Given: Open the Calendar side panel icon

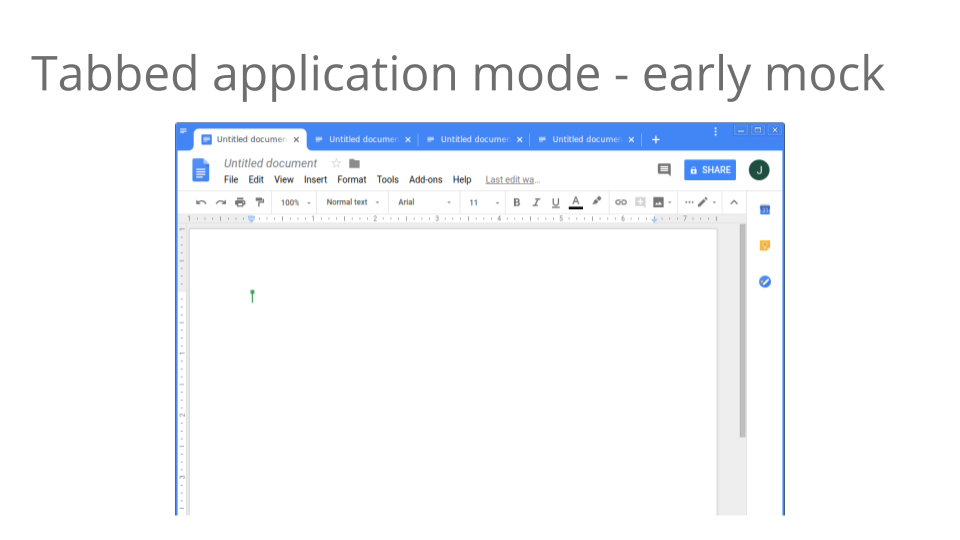Looking at the screenshot, I should [x=765, y=210].
